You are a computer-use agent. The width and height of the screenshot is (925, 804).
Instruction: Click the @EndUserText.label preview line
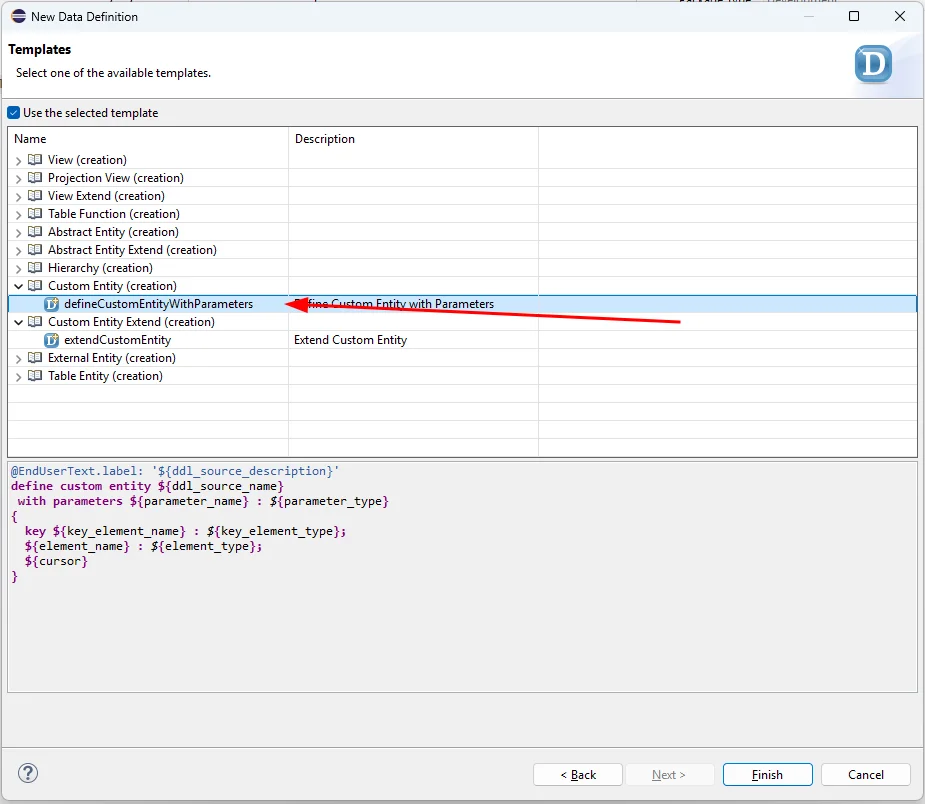pos(175,471)
